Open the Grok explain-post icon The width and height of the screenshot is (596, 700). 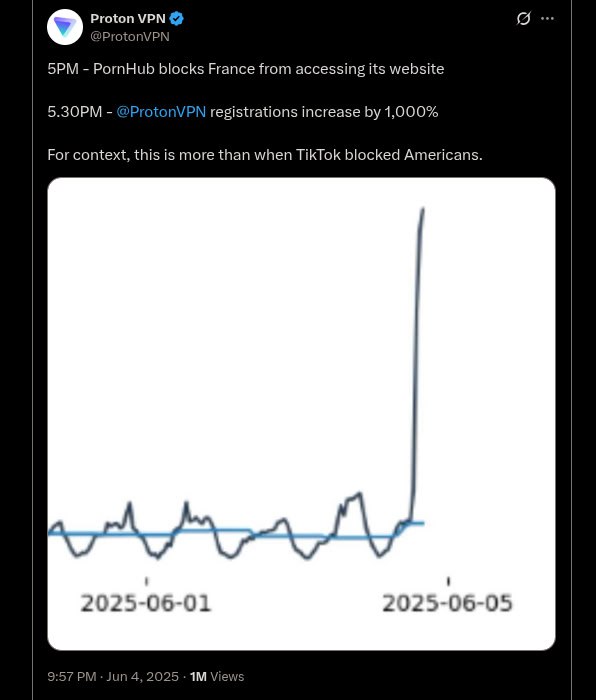pos(523,19)
